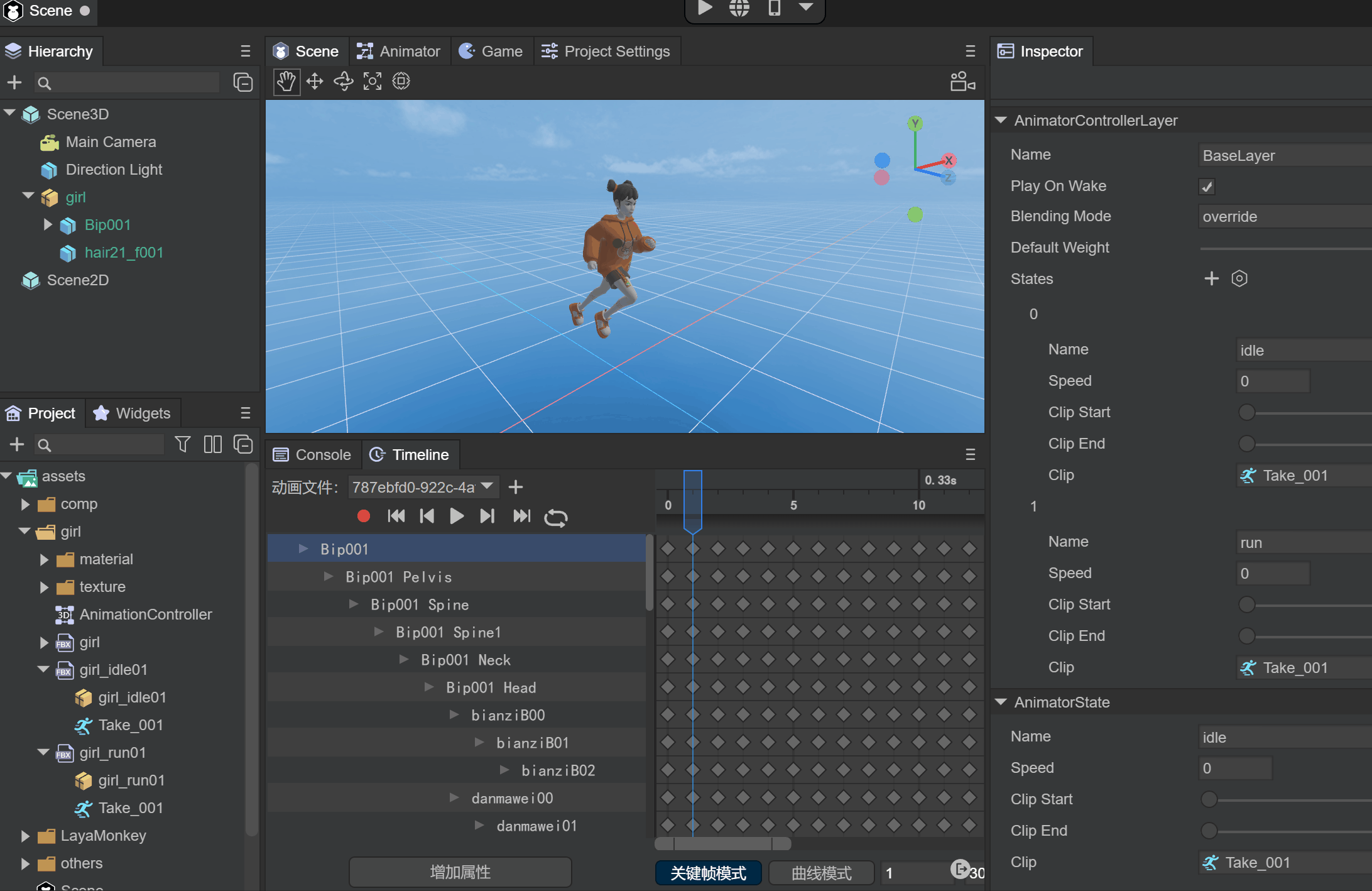Click the play button in Timeline
1372x891 pixels.
(x=456, y=517)
